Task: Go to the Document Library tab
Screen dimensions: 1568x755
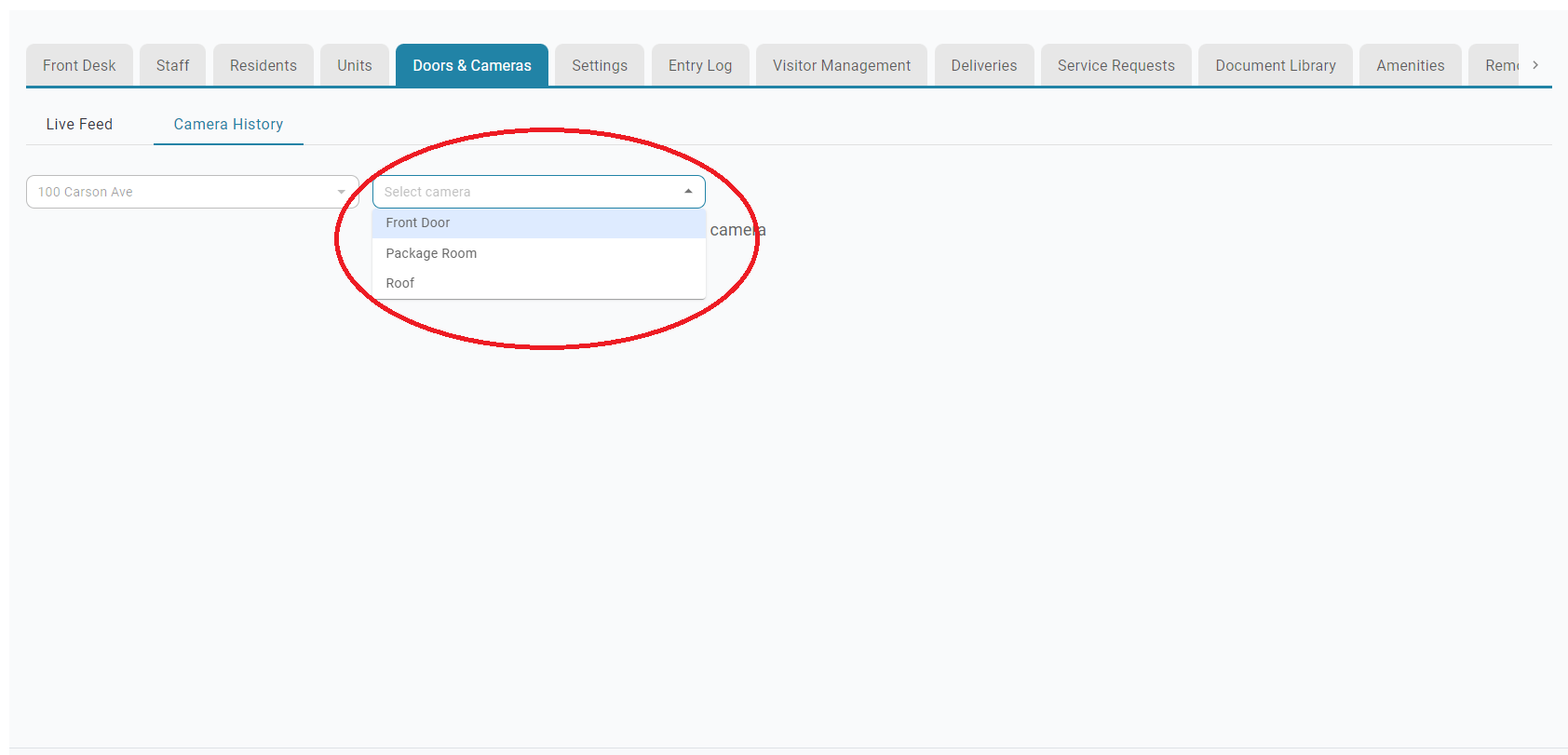Action: tap(1275, 65)
